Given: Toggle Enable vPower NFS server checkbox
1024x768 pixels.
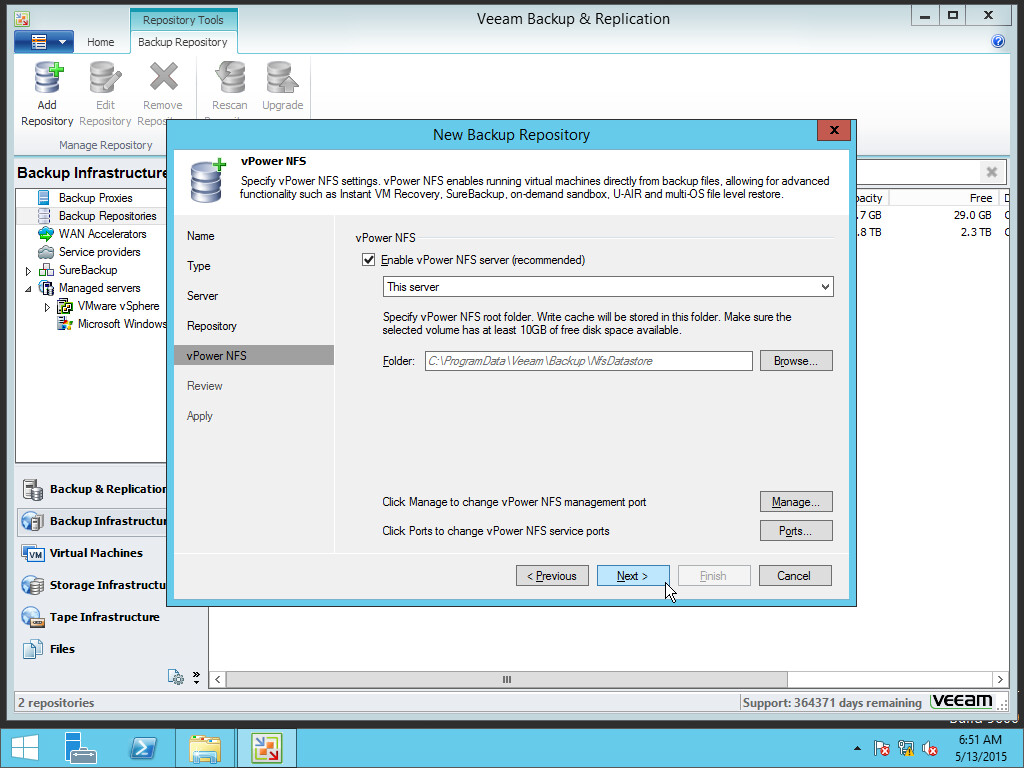Looking at the screenshot, I should (x=368, y=260).
